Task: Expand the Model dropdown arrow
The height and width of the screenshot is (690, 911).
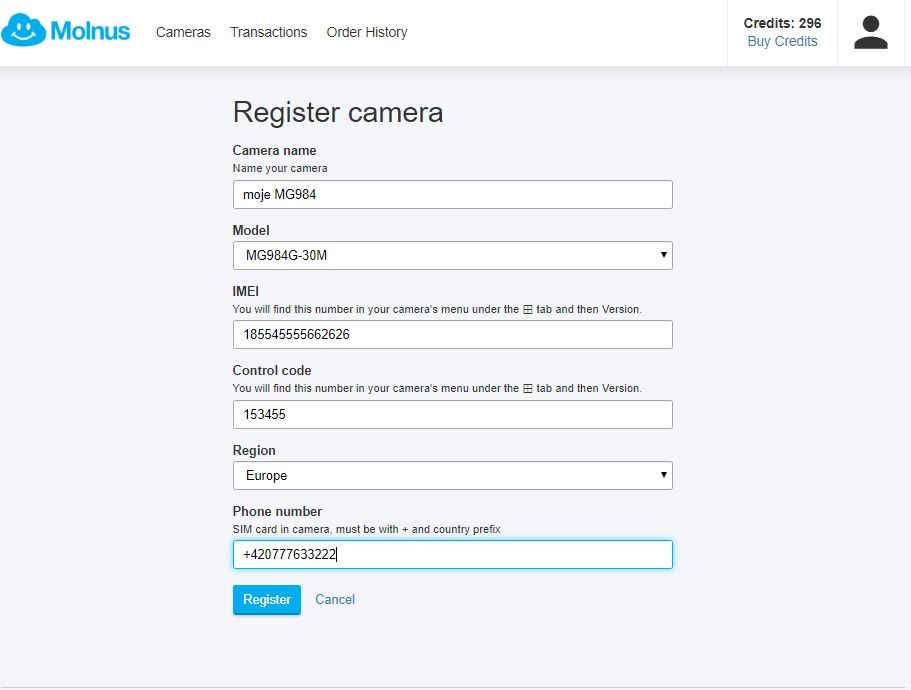Action: tap(663, 255)
